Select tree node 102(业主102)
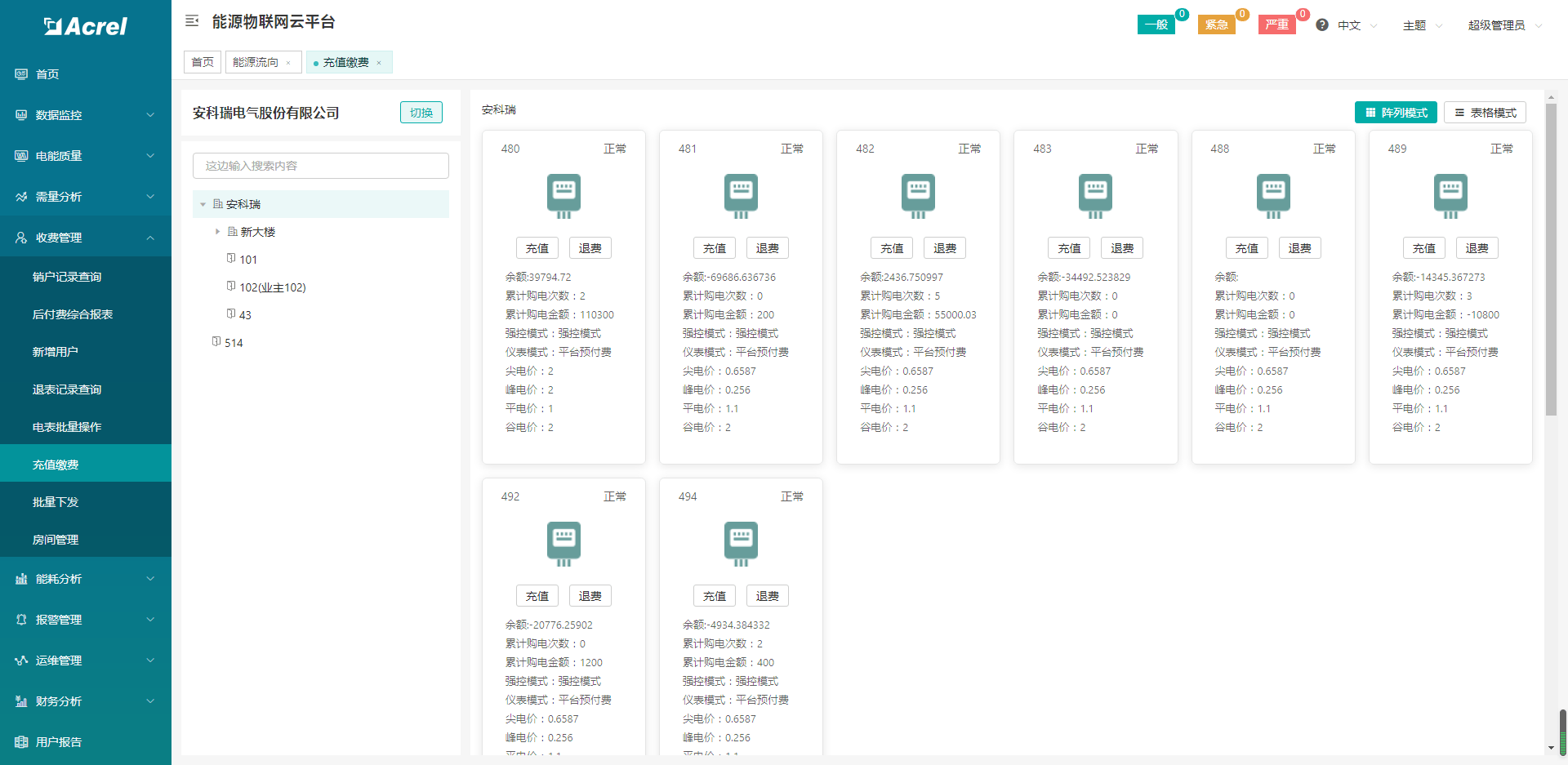 pos(273,287)
